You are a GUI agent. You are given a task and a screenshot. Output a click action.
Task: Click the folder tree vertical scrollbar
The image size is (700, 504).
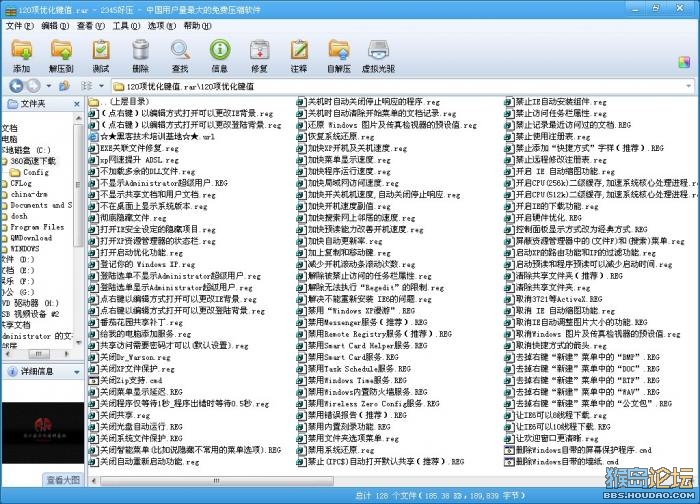tap(78, 183)
